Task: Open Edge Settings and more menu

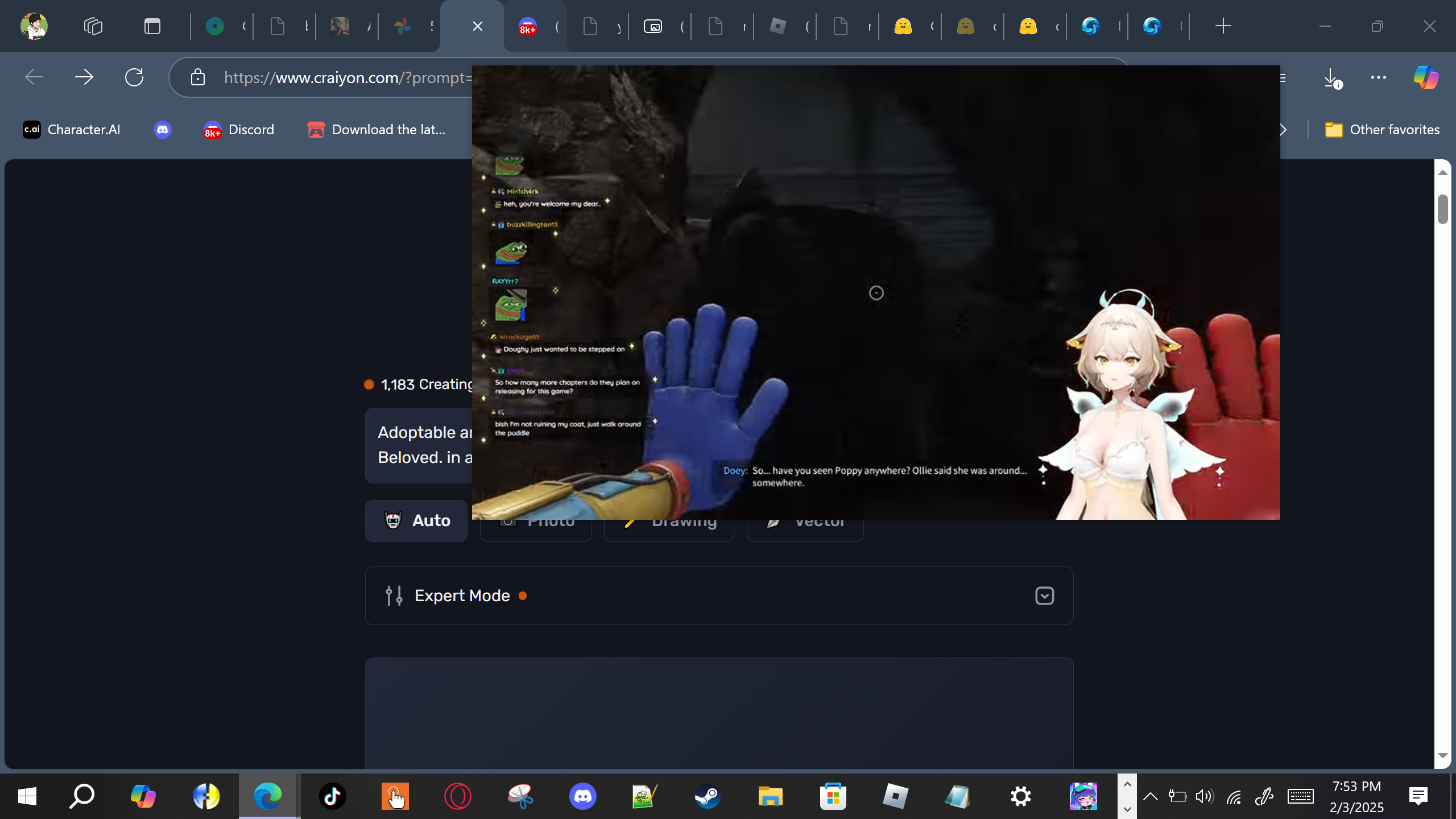Action: click(1379, 77)
